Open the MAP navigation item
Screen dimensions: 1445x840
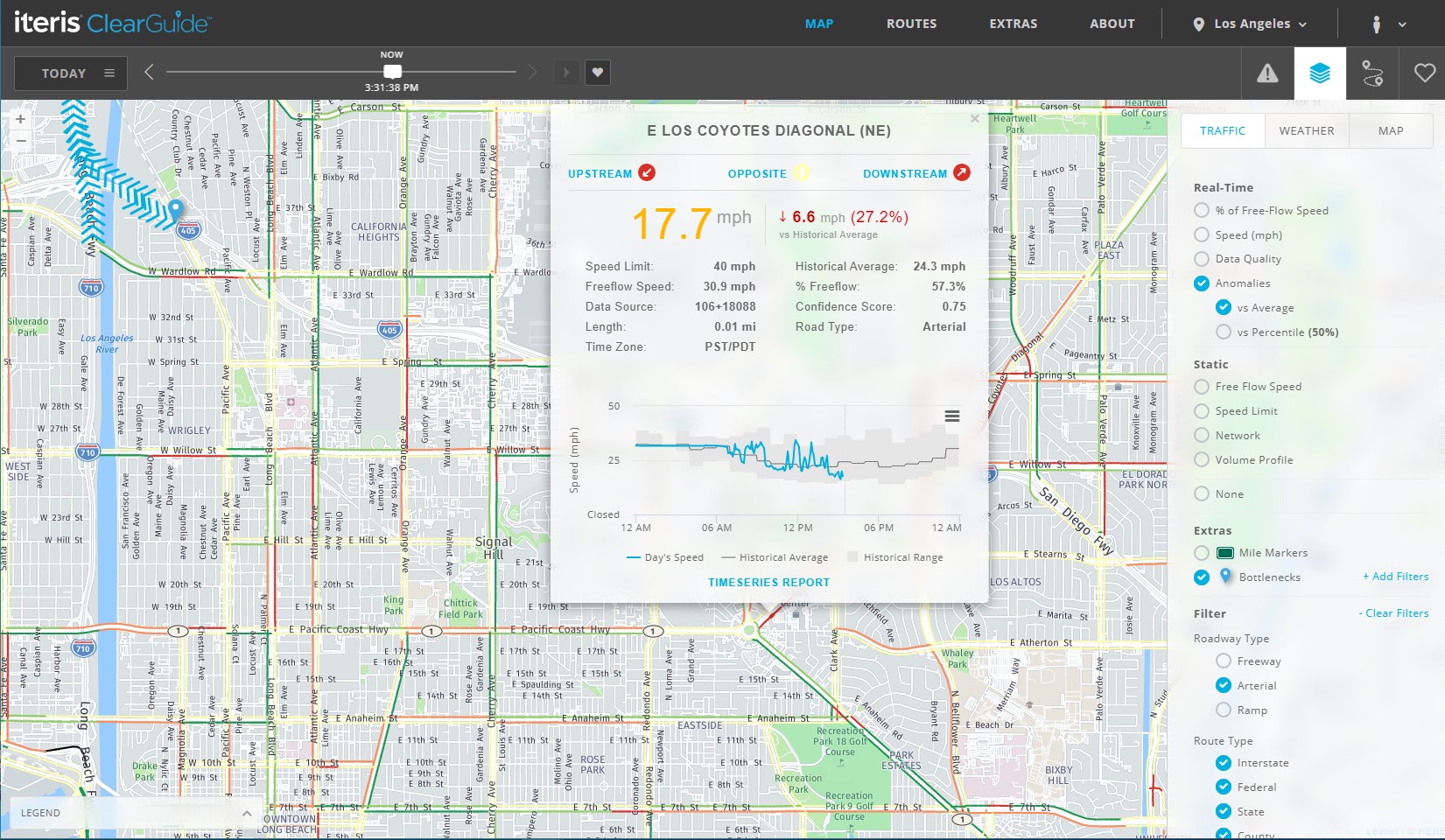(819, 24)
